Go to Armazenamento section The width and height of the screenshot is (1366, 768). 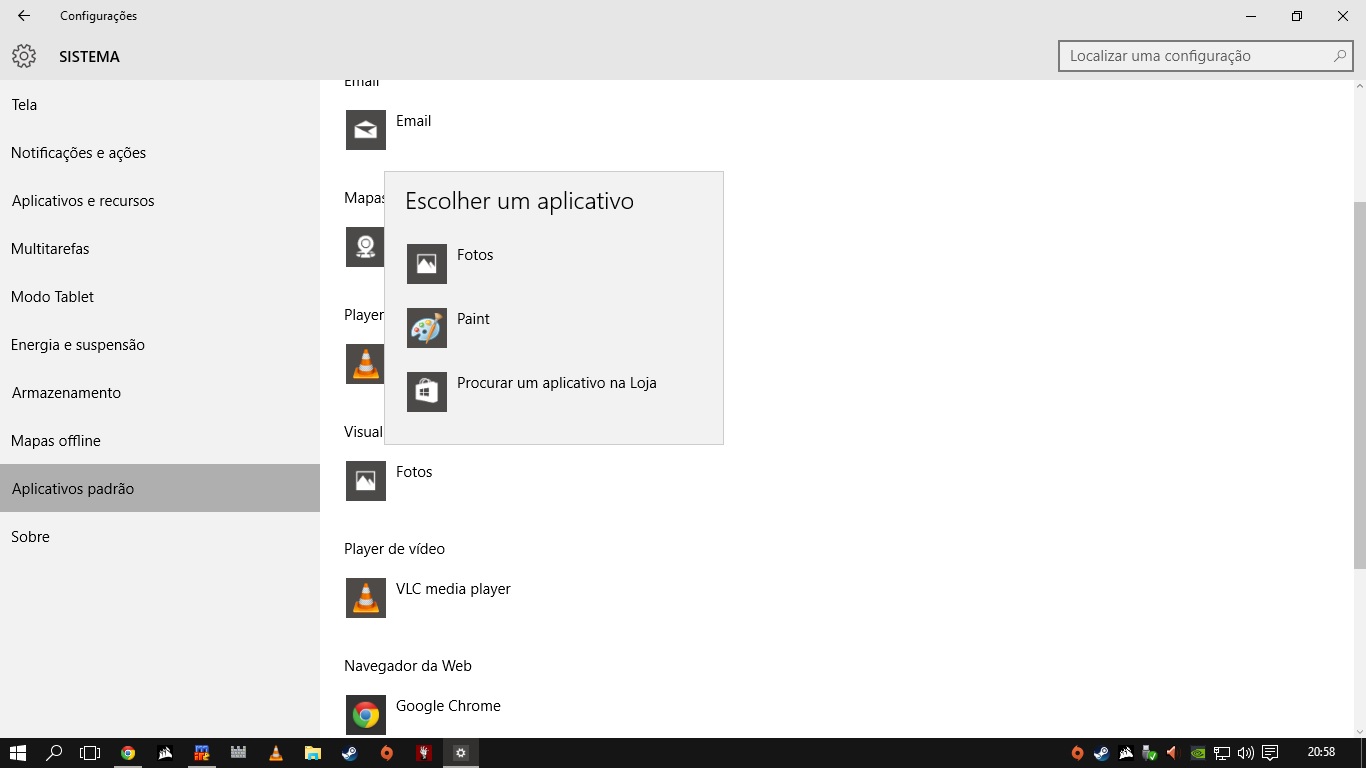[160, 393]
